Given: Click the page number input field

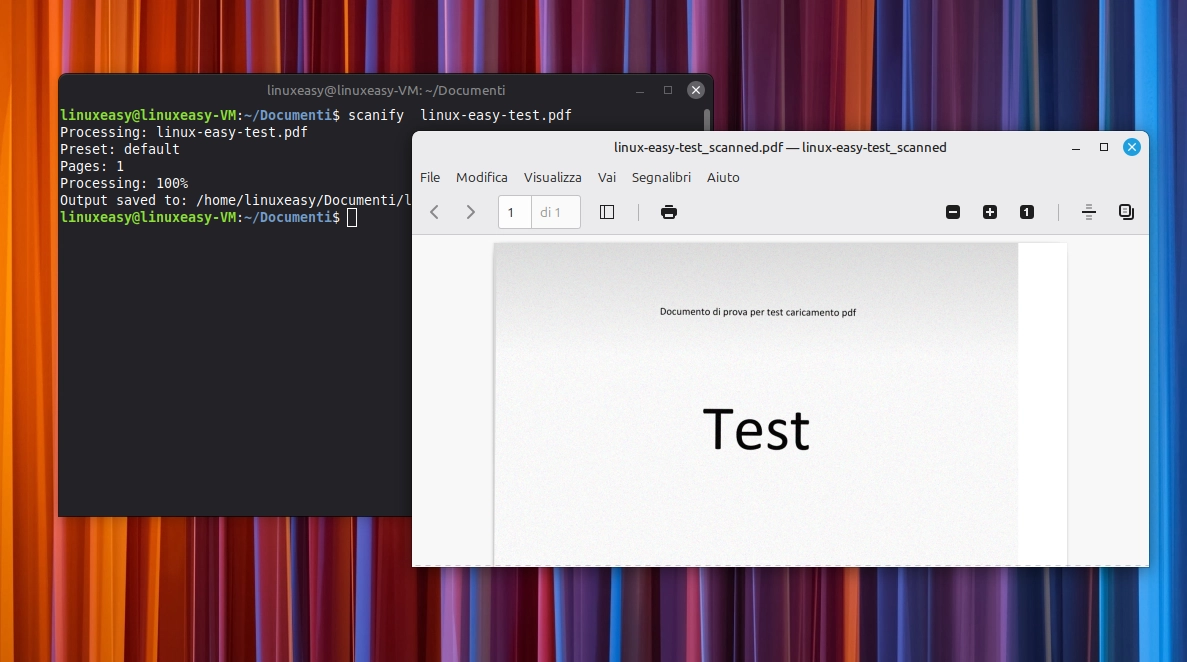Looking at the screenshot, I should 514,212.
